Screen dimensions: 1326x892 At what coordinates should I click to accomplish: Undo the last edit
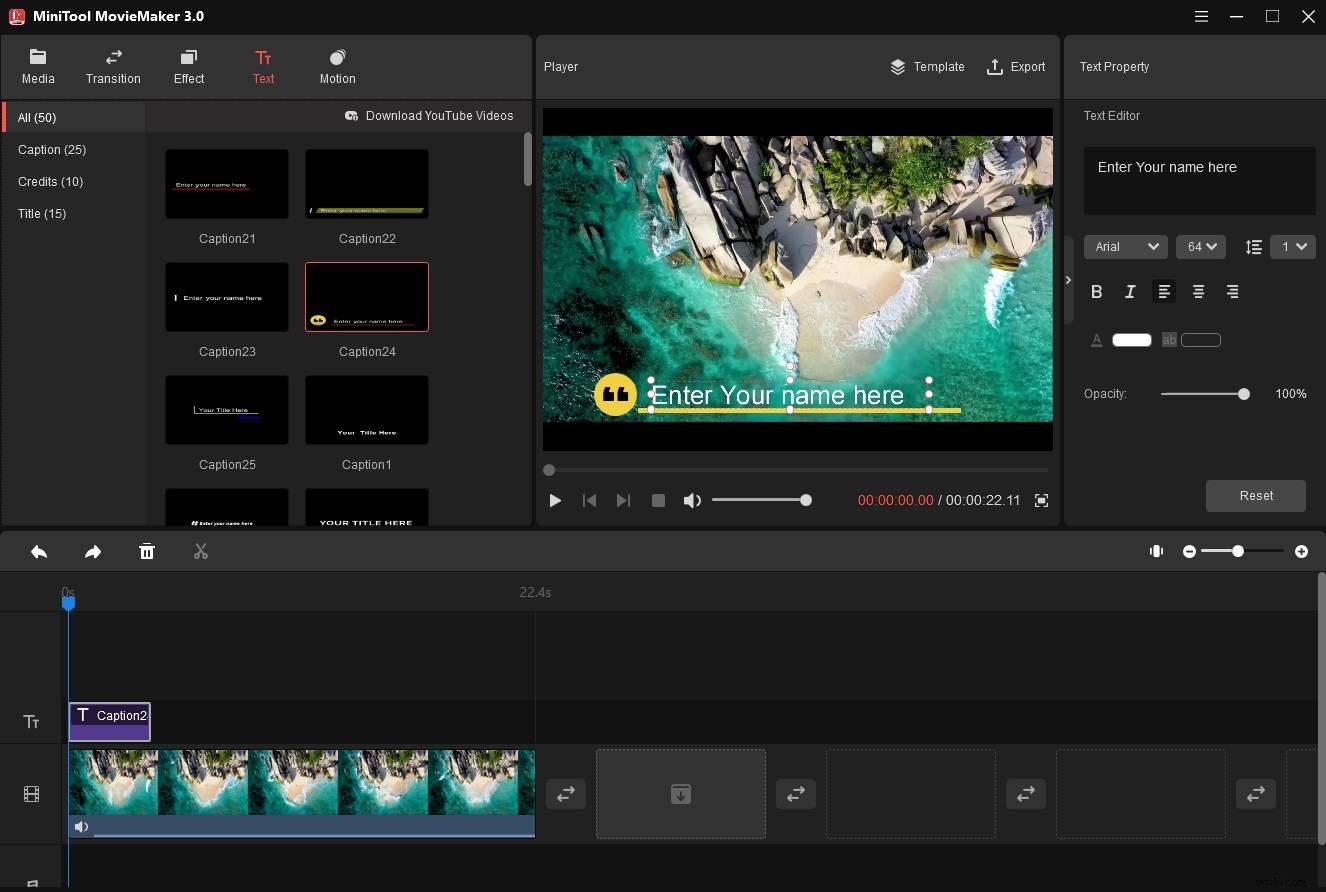click(39, 551)
